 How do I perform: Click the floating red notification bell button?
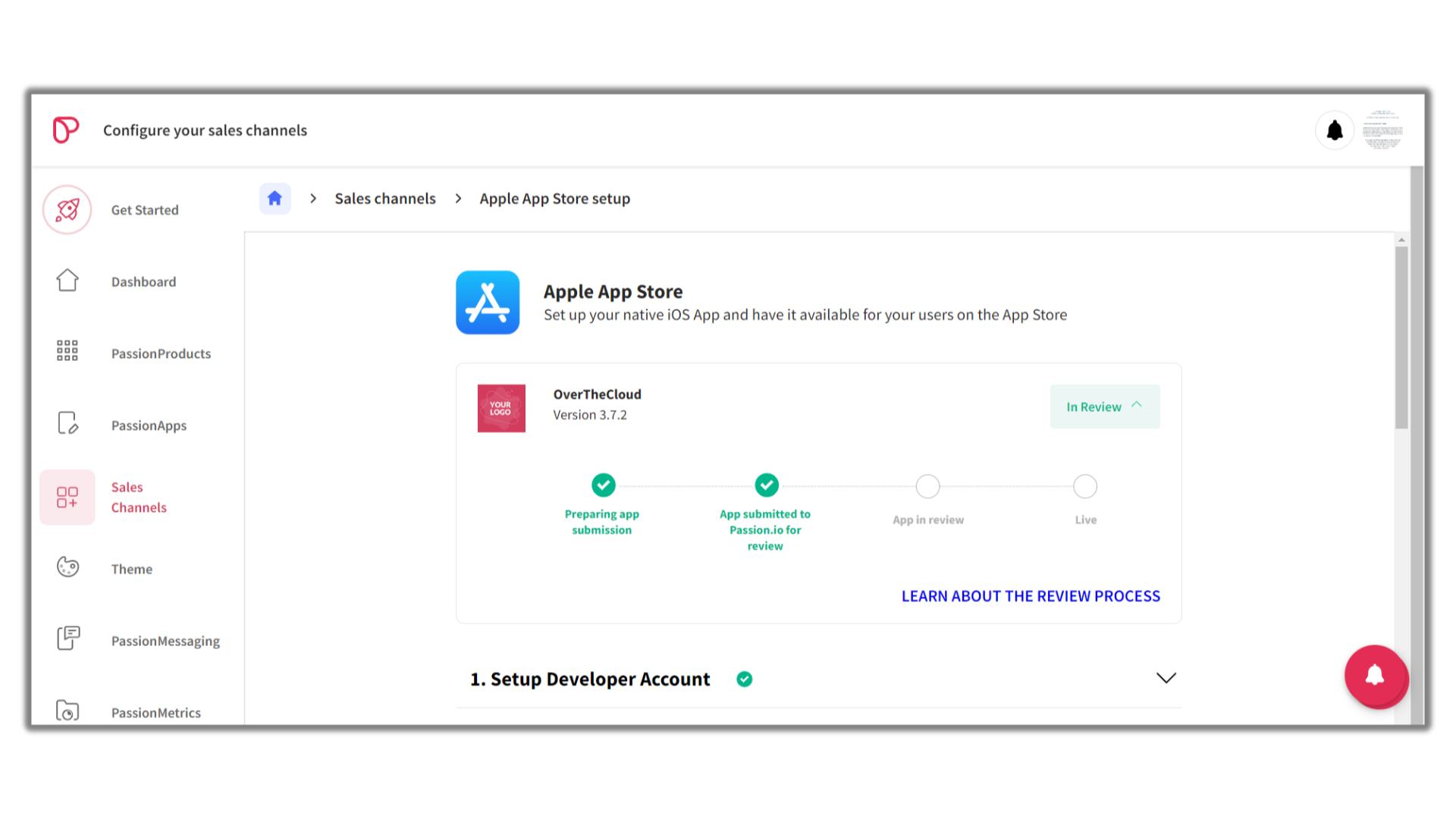coord(1376,676)
